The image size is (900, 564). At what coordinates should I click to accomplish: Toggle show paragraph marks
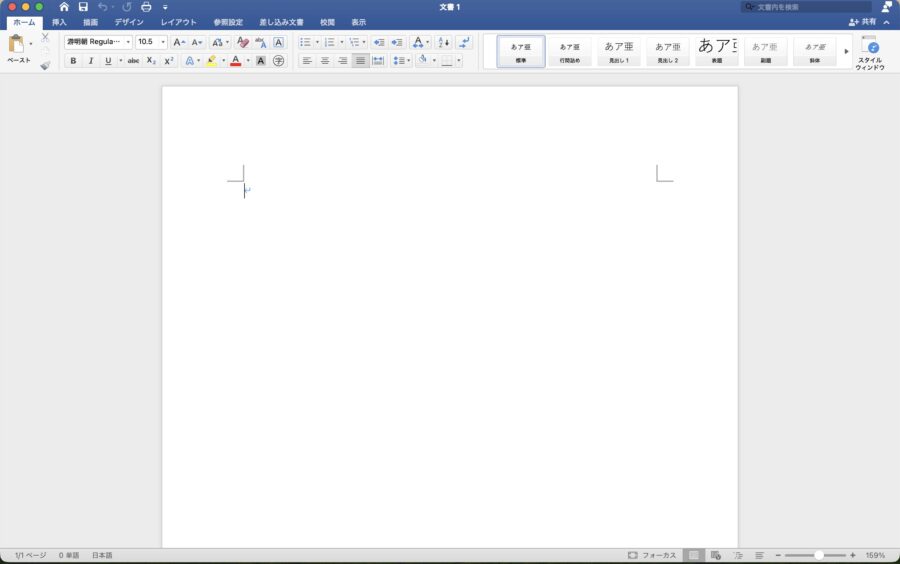(464, 42)
